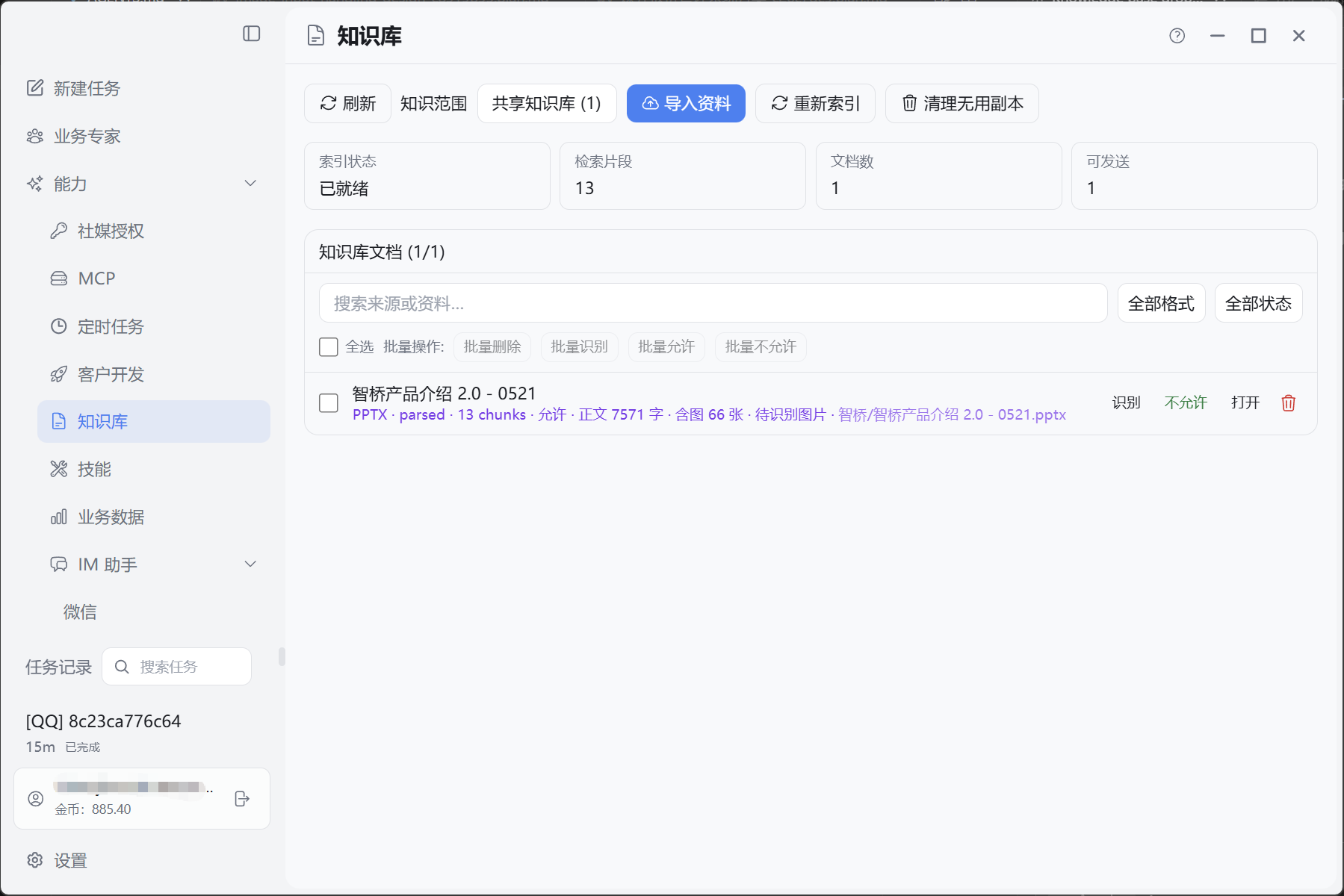1344x896 pixels.
Task: Click the 可发送 card
Action: click(1195, 175)
